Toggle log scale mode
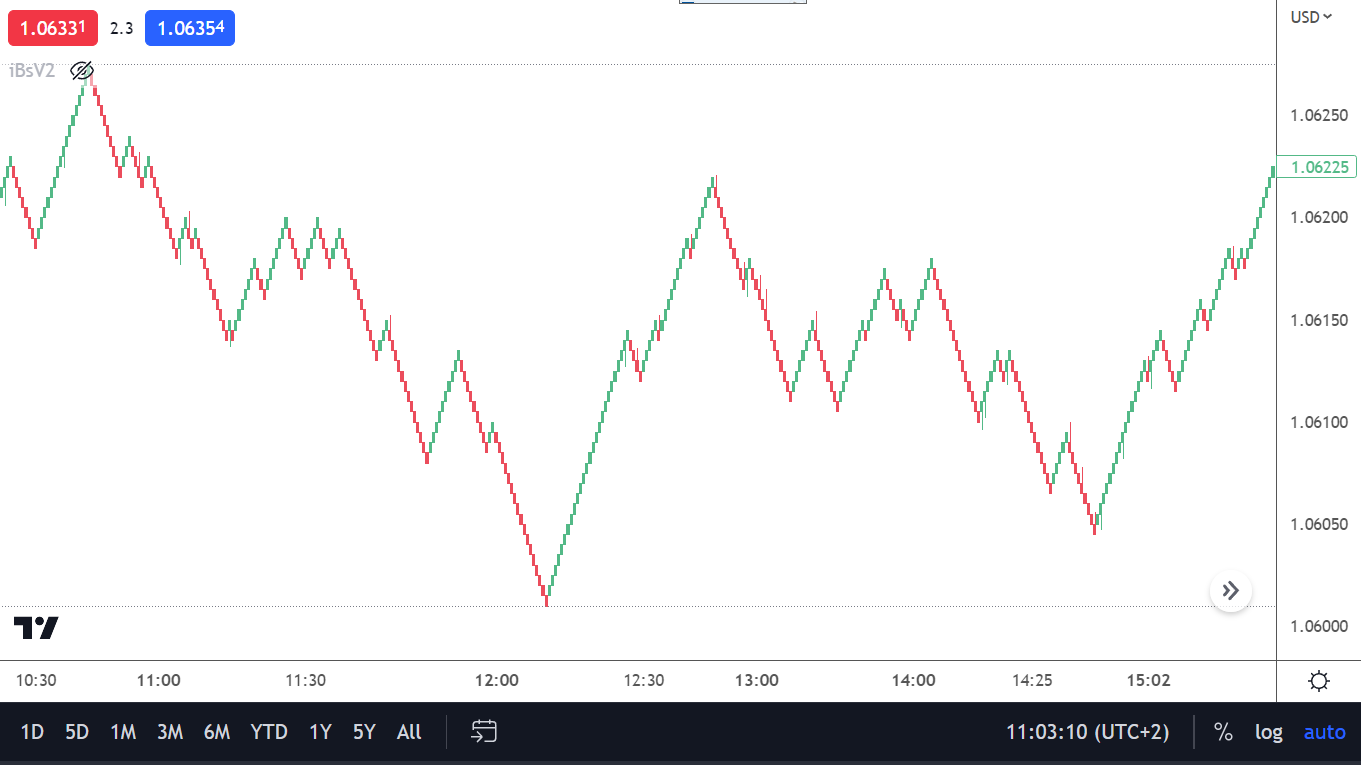The width and height of the screenshot is (1361, 765). click(x=1268, y=732)
